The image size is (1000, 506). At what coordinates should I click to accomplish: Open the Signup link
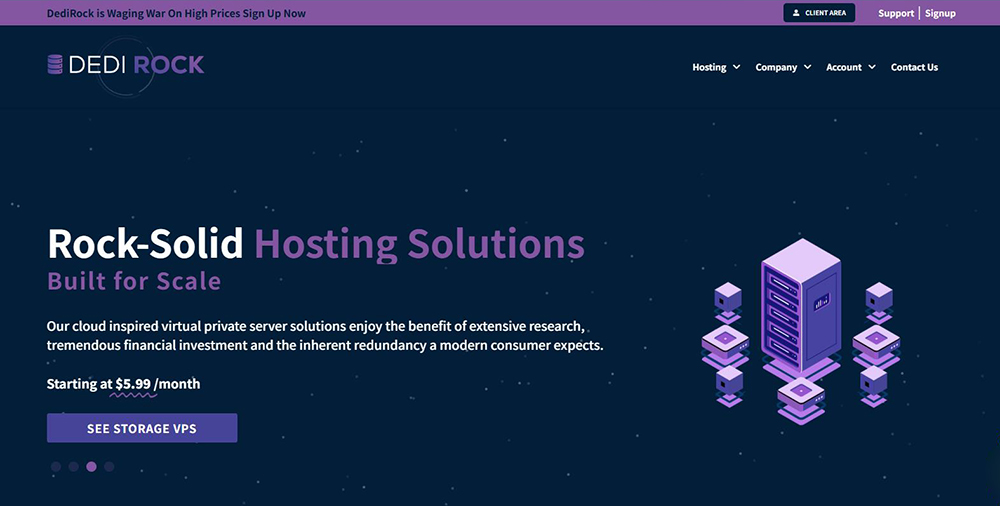pos(940,13)
